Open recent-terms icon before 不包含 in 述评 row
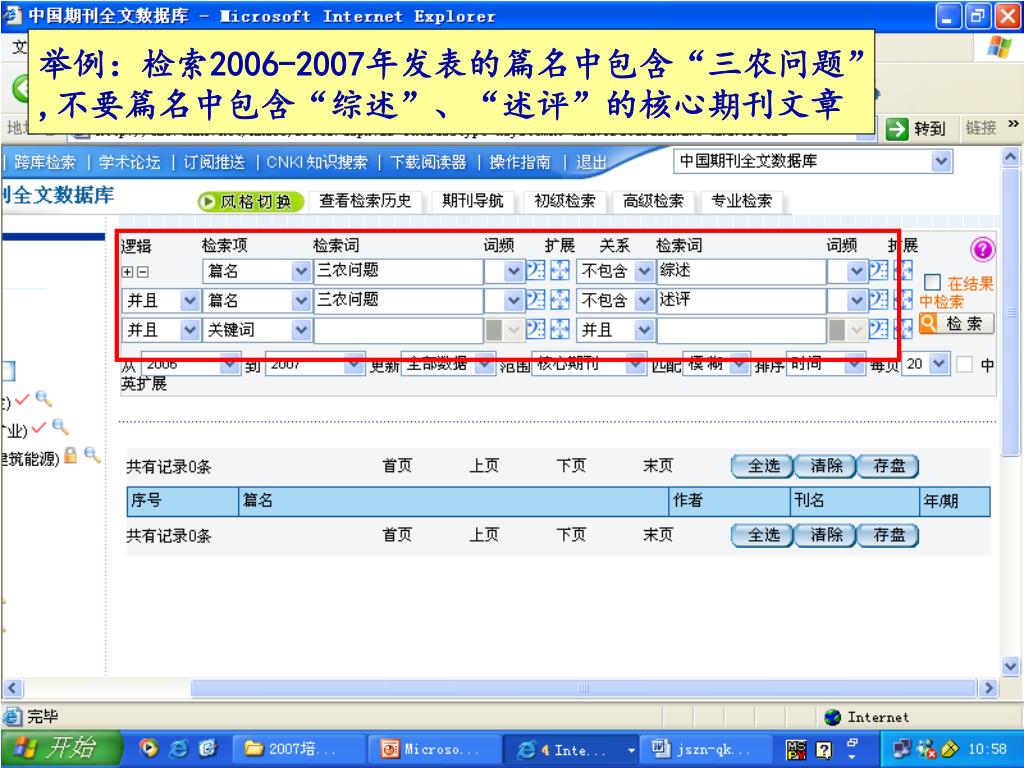The height and width of the screenshot is (768, 1024). [x=536, y=300]
